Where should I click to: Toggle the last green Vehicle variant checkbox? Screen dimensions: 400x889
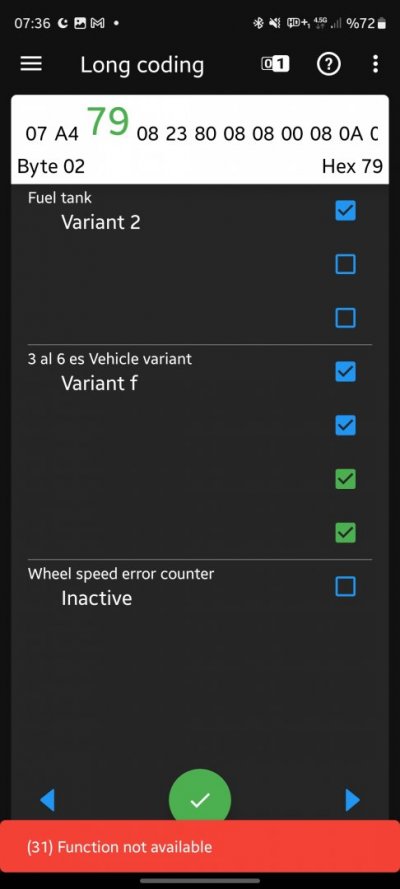point(346,533)
